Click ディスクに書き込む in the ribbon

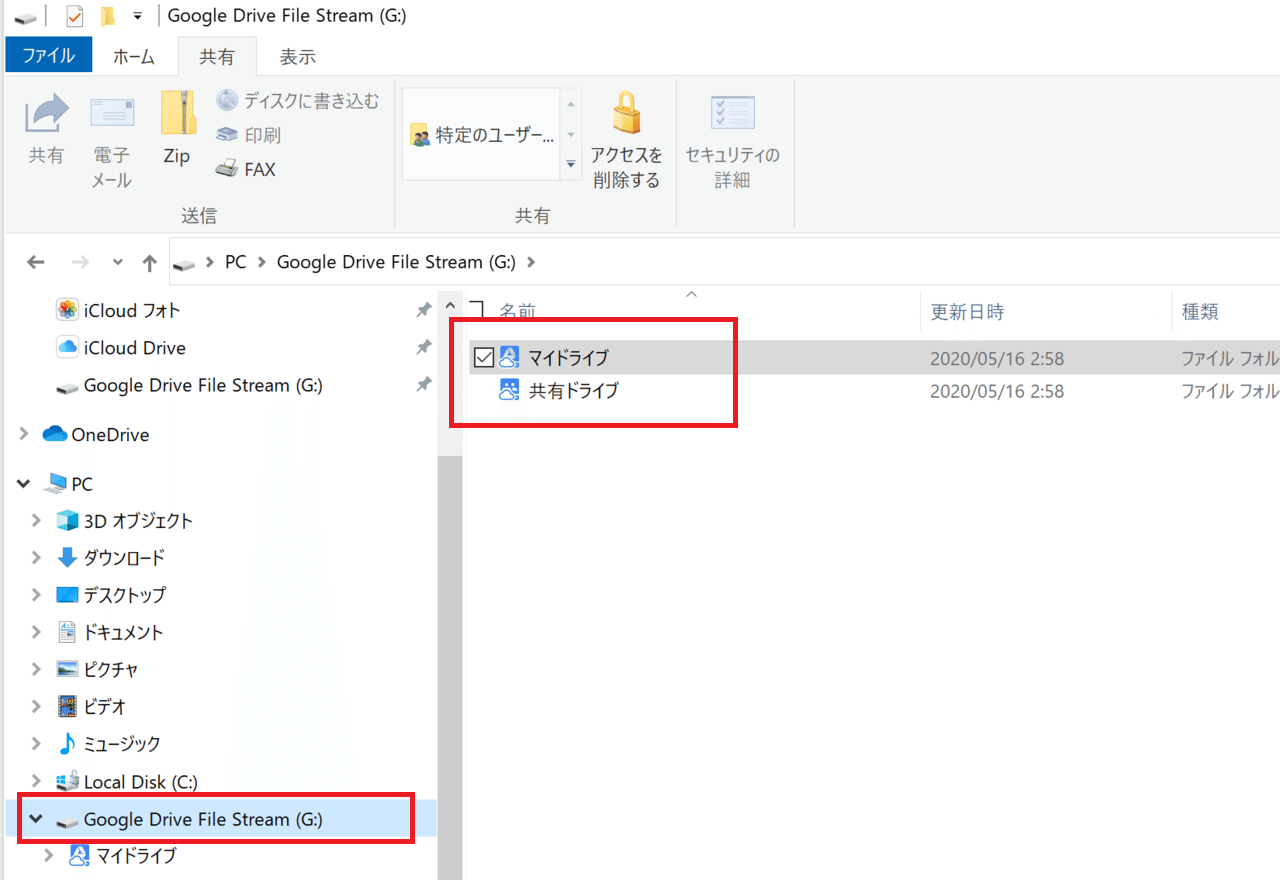tap(298, 101)
